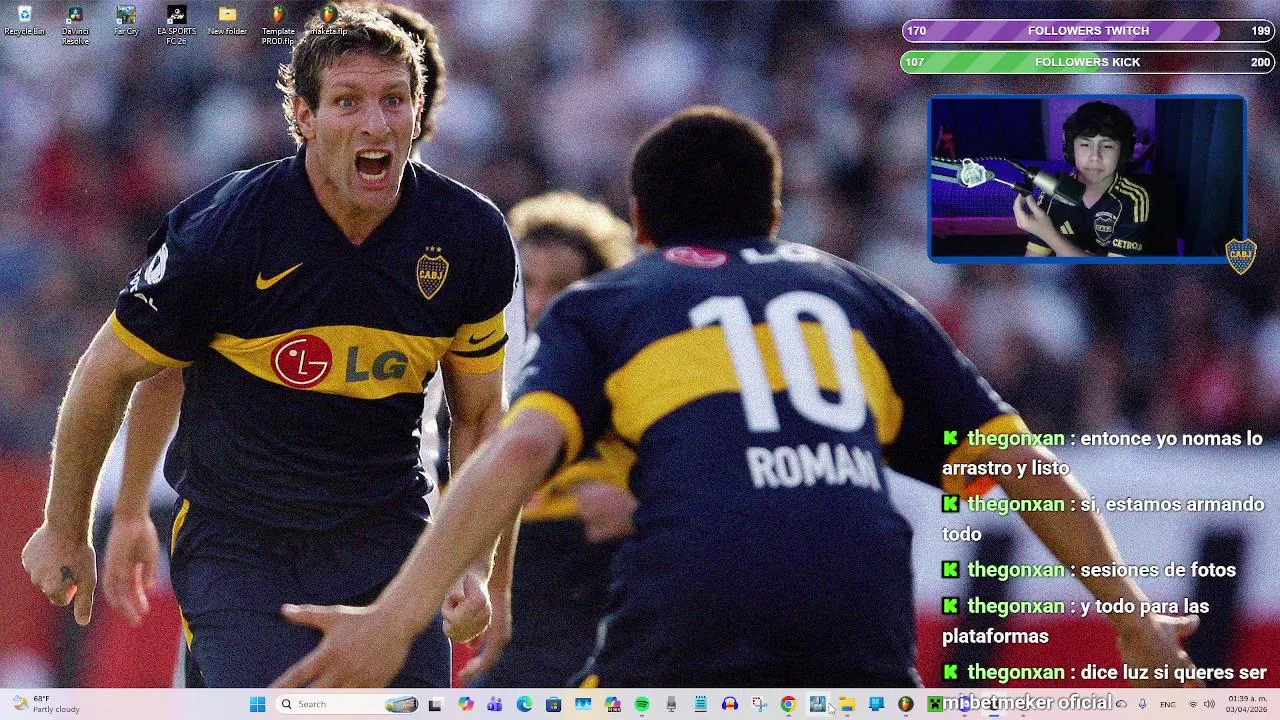Open Snipping Tool from the taskbar

click(x=759, y=704)
